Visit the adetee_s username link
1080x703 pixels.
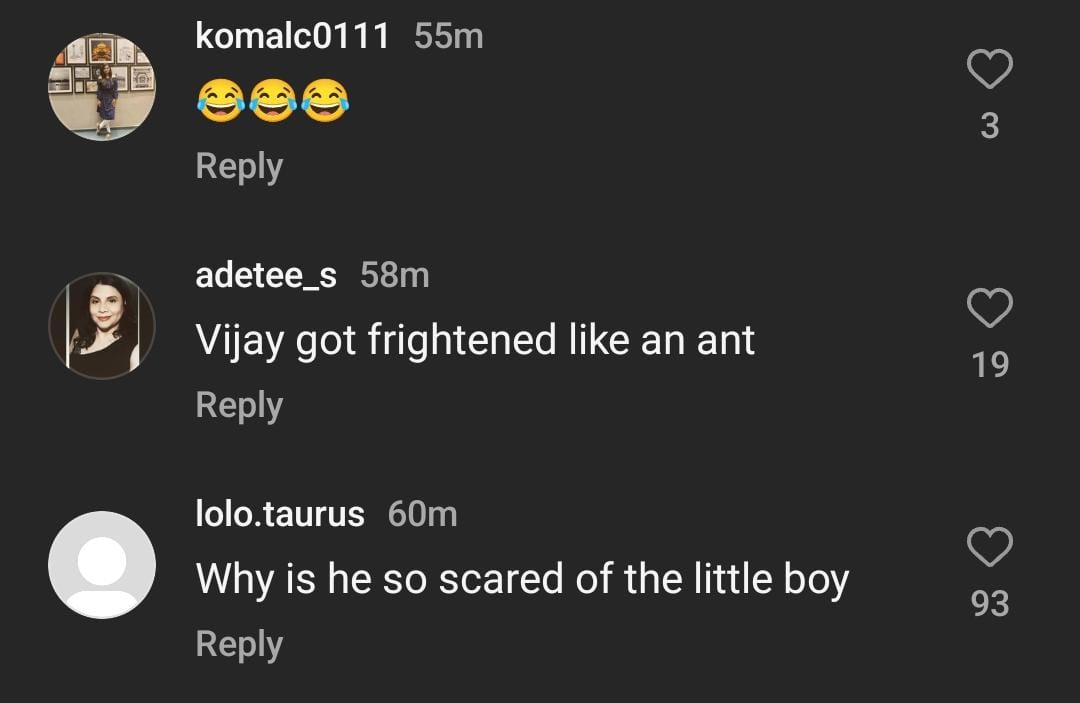pos(266,275)
